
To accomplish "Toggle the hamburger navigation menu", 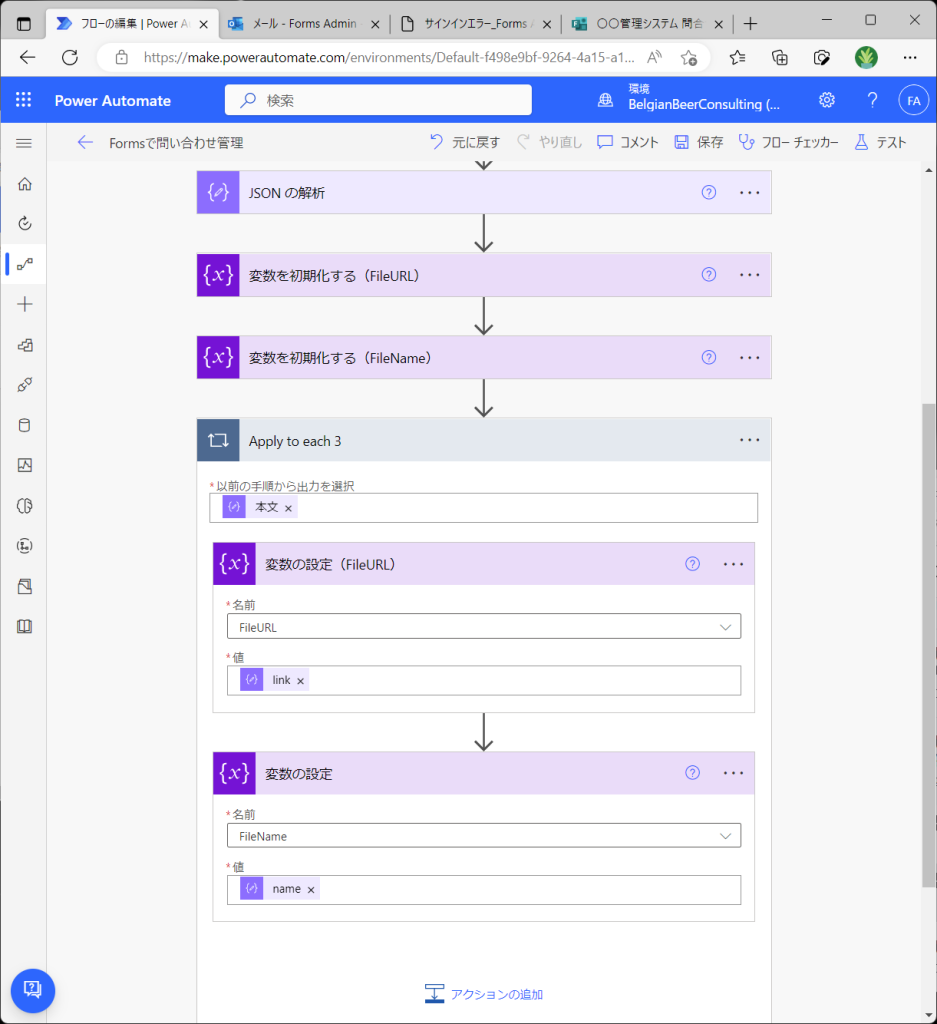I will [24, 143].
